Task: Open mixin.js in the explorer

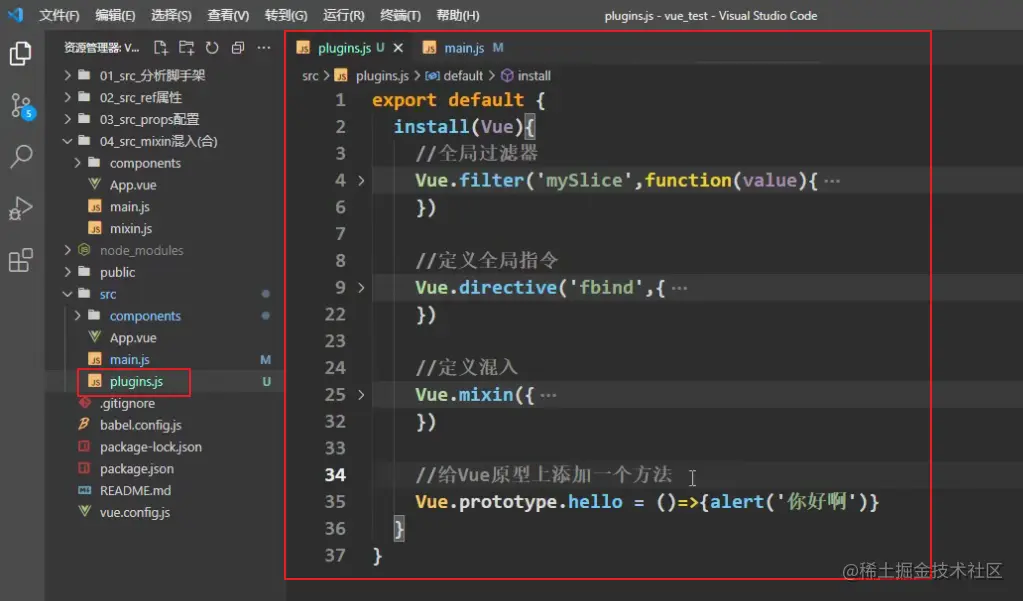Action: (130, 228)
